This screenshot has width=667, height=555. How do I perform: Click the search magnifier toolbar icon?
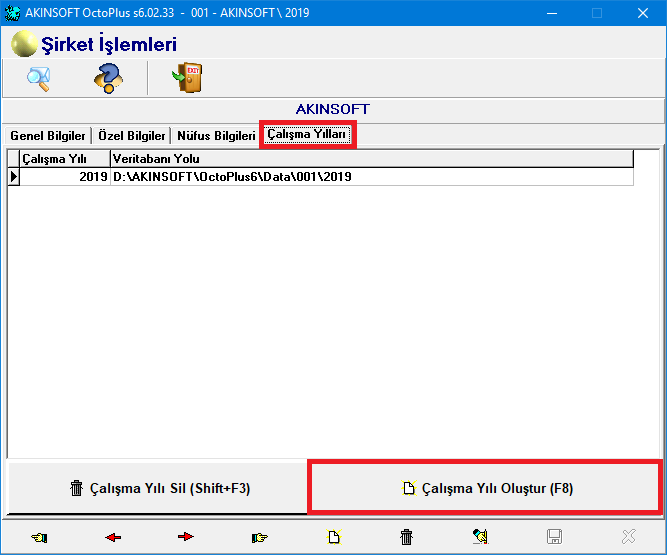(39, 78)
